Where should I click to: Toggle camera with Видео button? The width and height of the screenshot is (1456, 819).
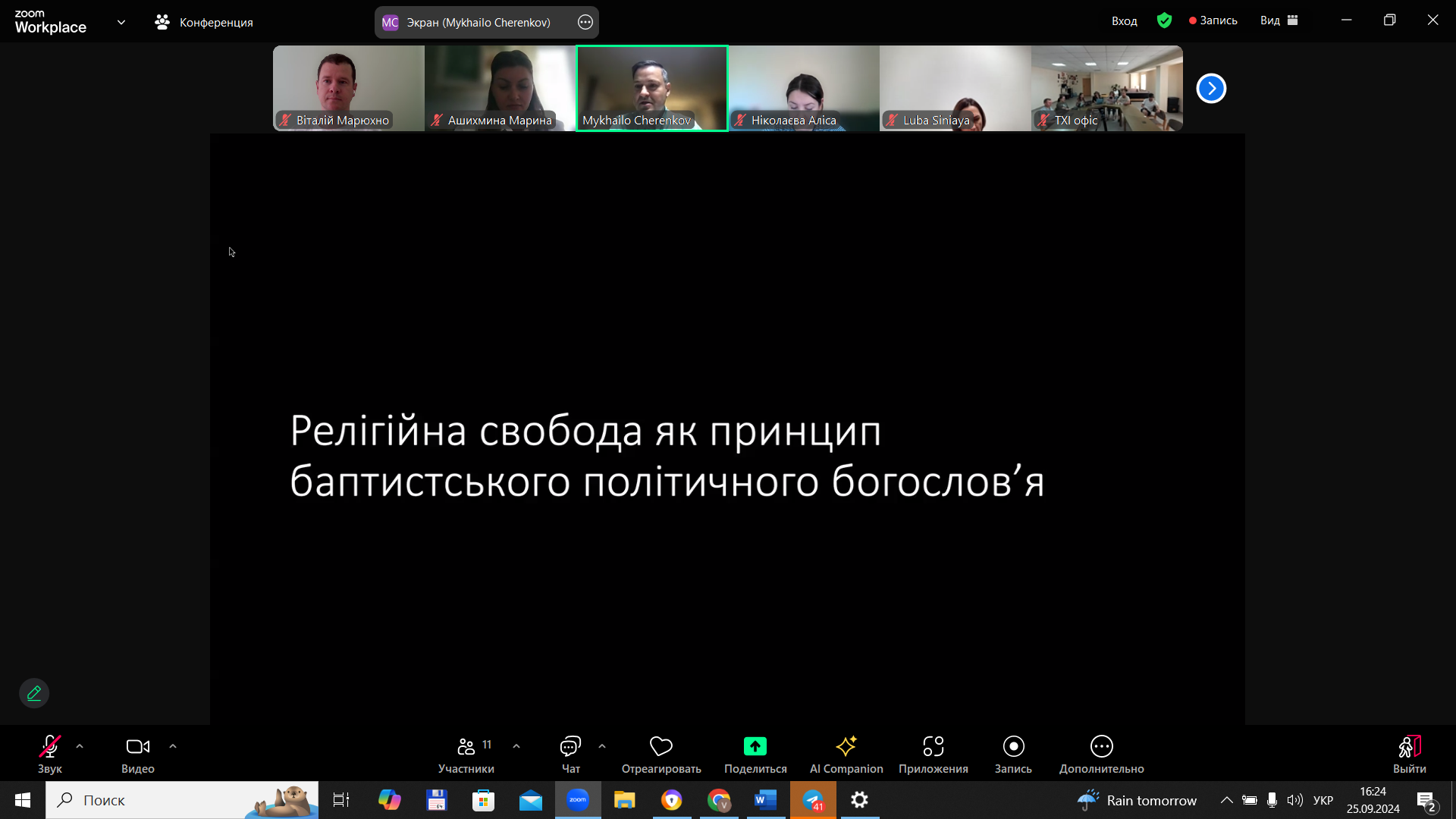[x=137, y=747]
